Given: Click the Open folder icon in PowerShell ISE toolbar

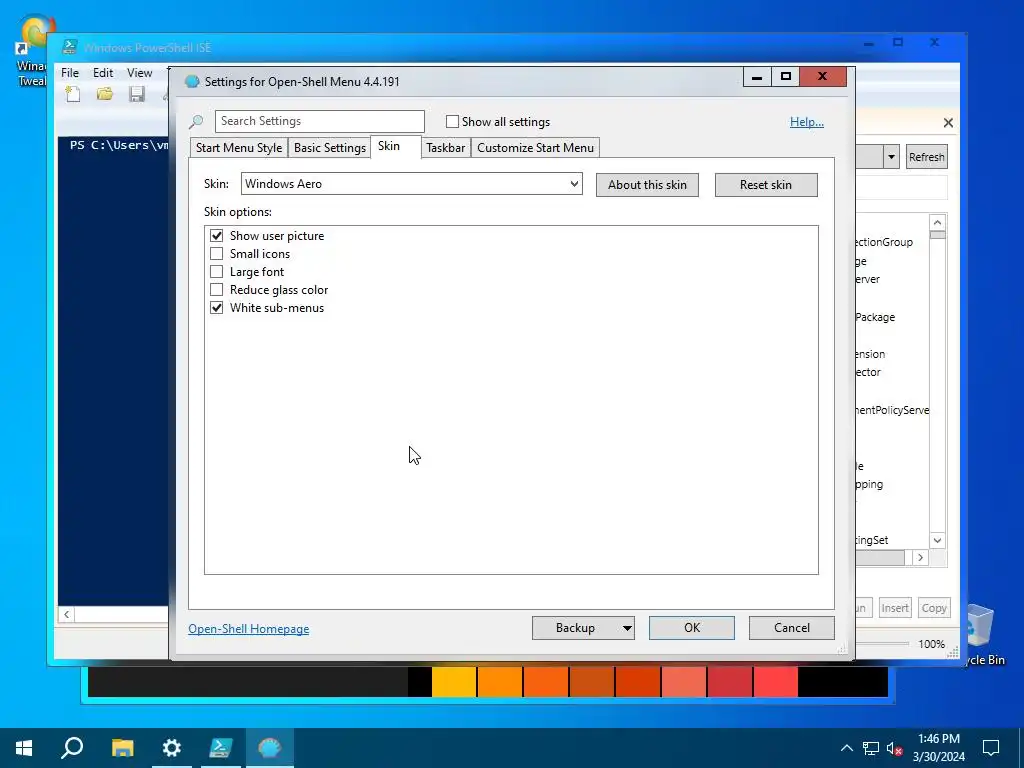Looking at the screenshot, I should [x=104, y=94].
